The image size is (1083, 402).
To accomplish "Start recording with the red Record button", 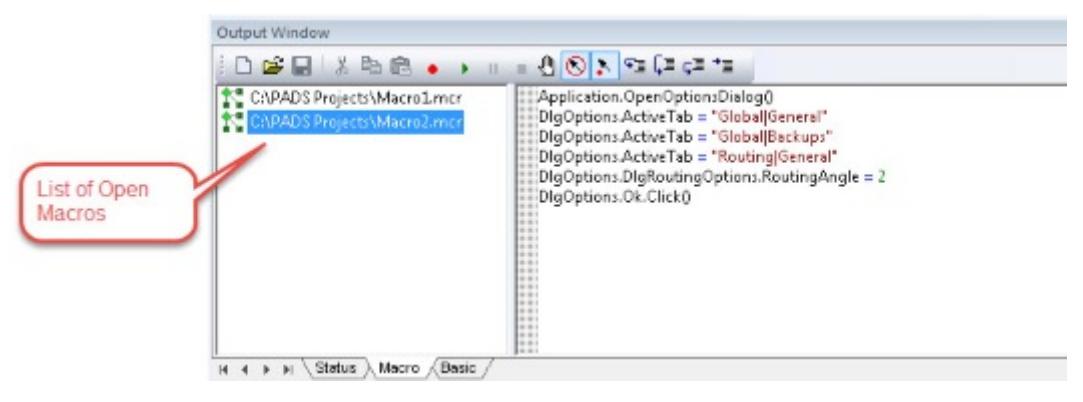I will tap(433, 70).
